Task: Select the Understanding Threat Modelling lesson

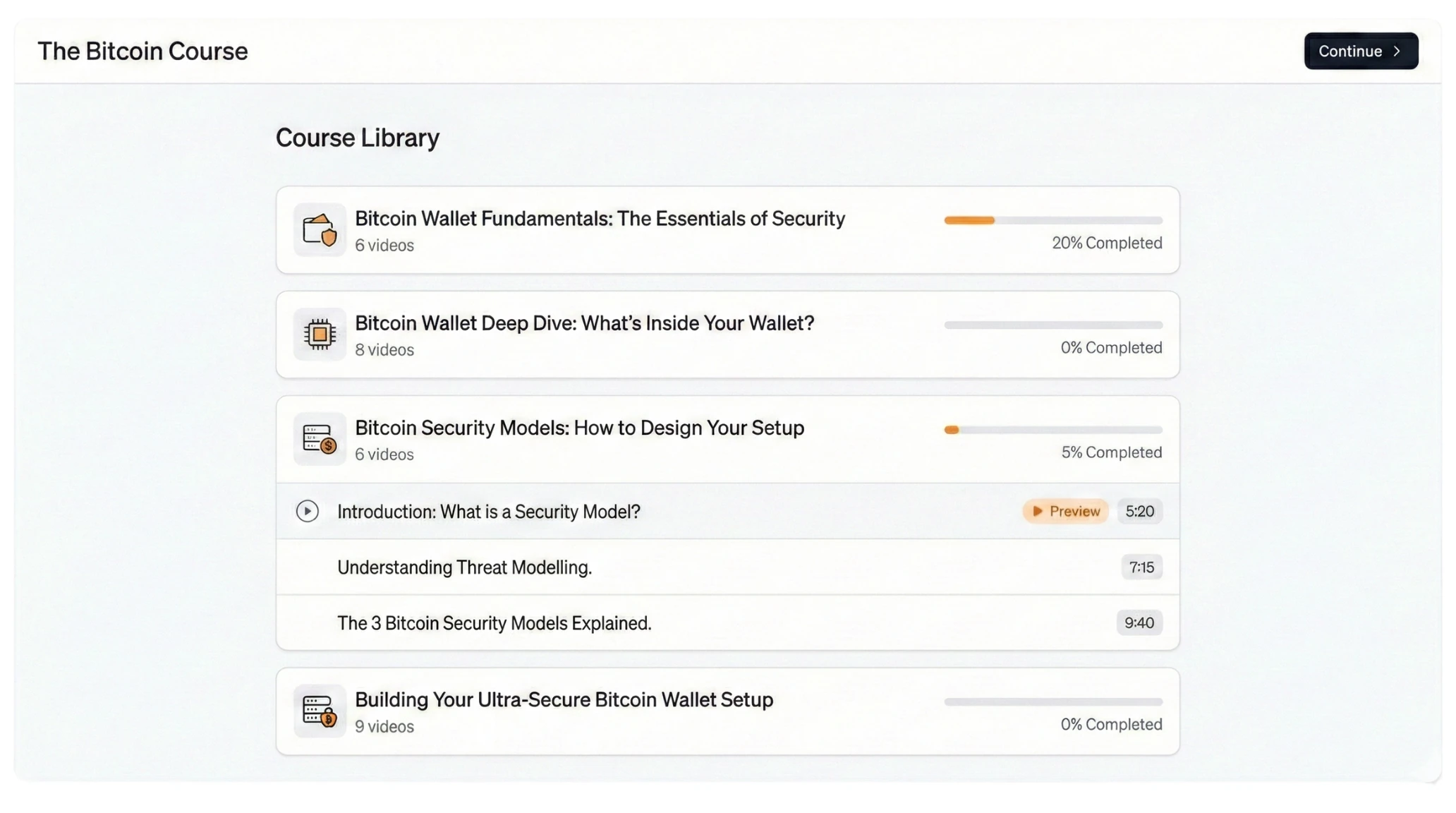Action: 465,567
